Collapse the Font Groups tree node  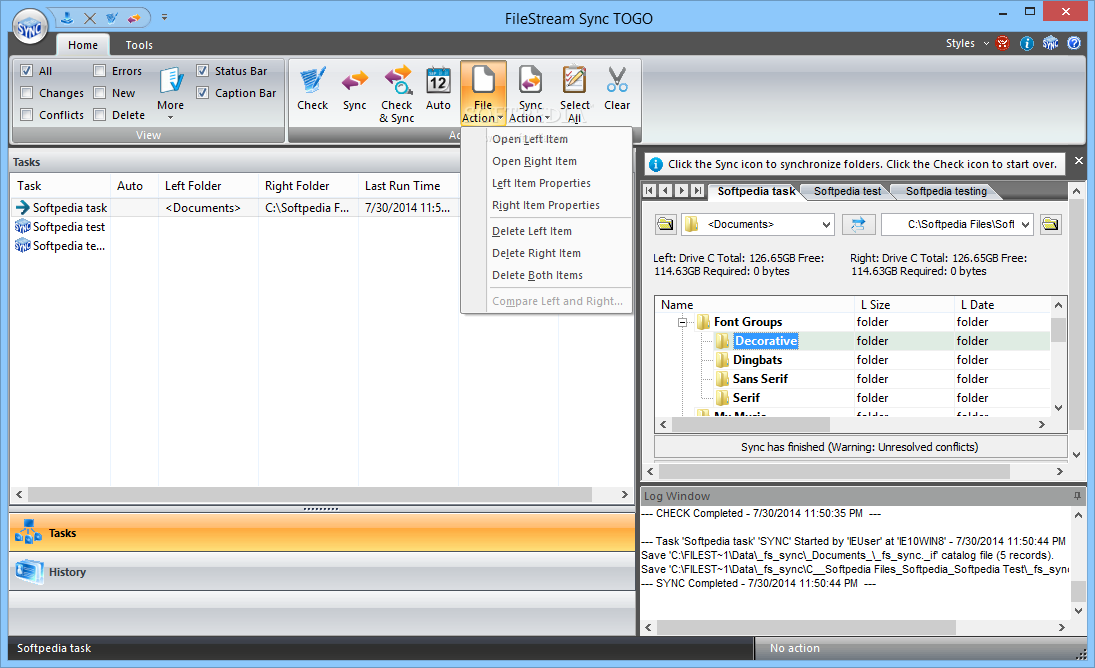[x=682, y=322]
